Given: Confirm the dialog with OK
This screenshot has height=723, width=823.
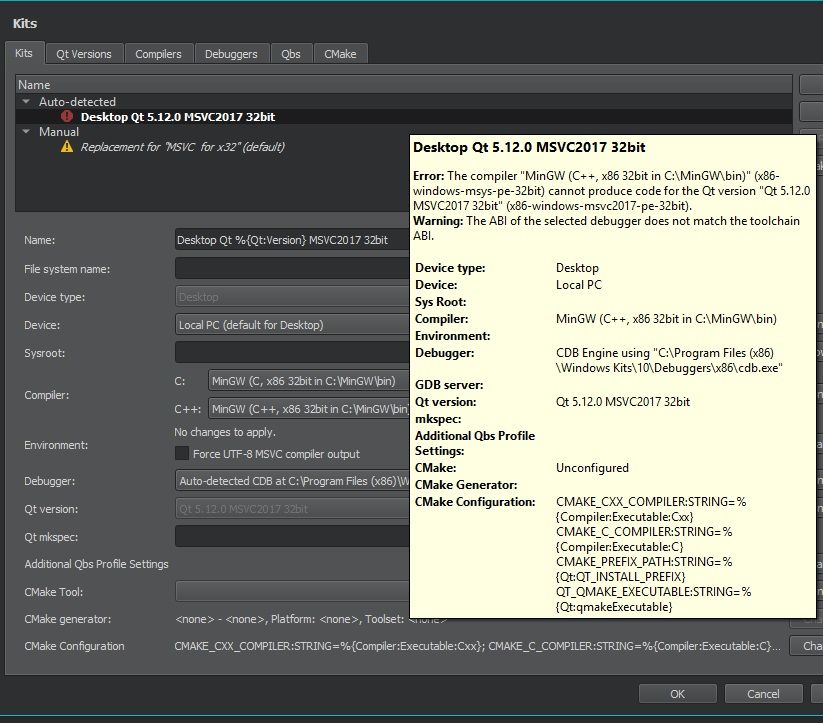Looking at the screenshot, I should (678, 694).
